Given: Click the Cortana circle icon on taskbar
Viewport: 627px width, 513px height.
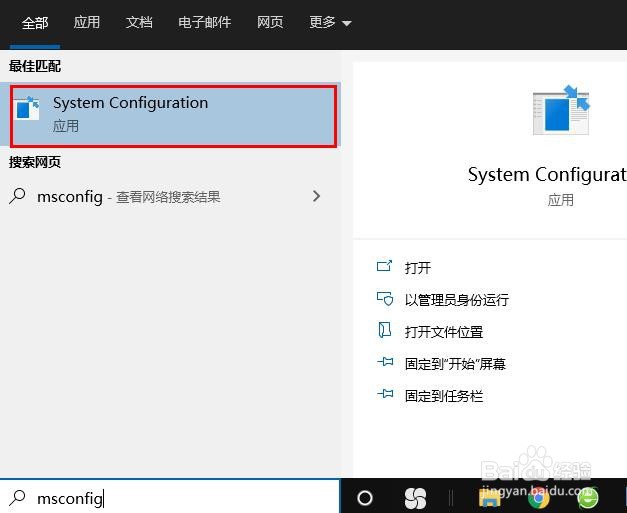Looking at the screenshot, I should (365, 498).
